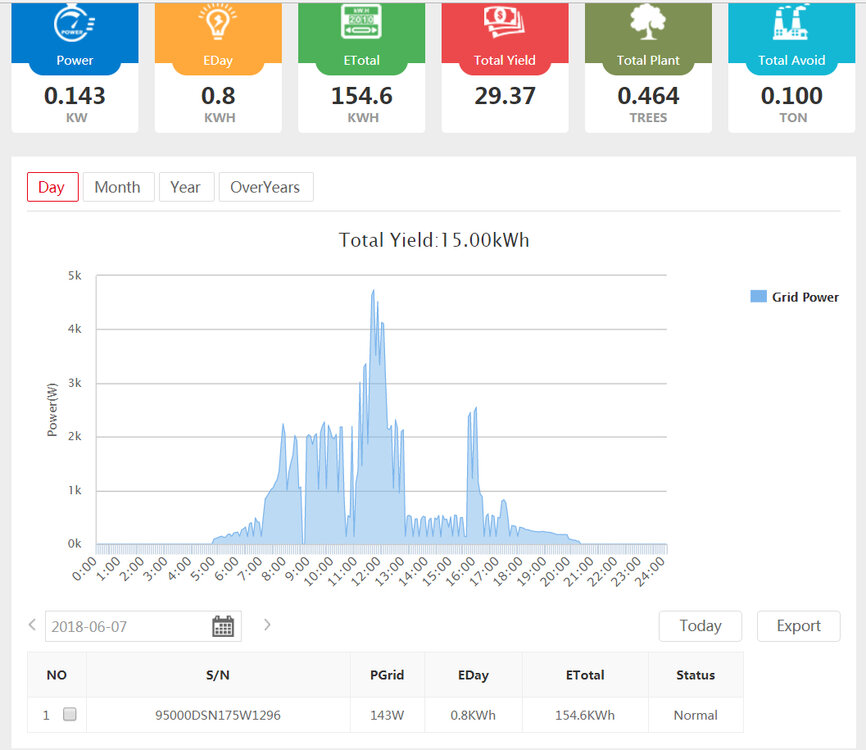Image resolution: width=866 pixels, height=750 pixels.
Task: Switch to the Day tab
Action: (52, 187)
